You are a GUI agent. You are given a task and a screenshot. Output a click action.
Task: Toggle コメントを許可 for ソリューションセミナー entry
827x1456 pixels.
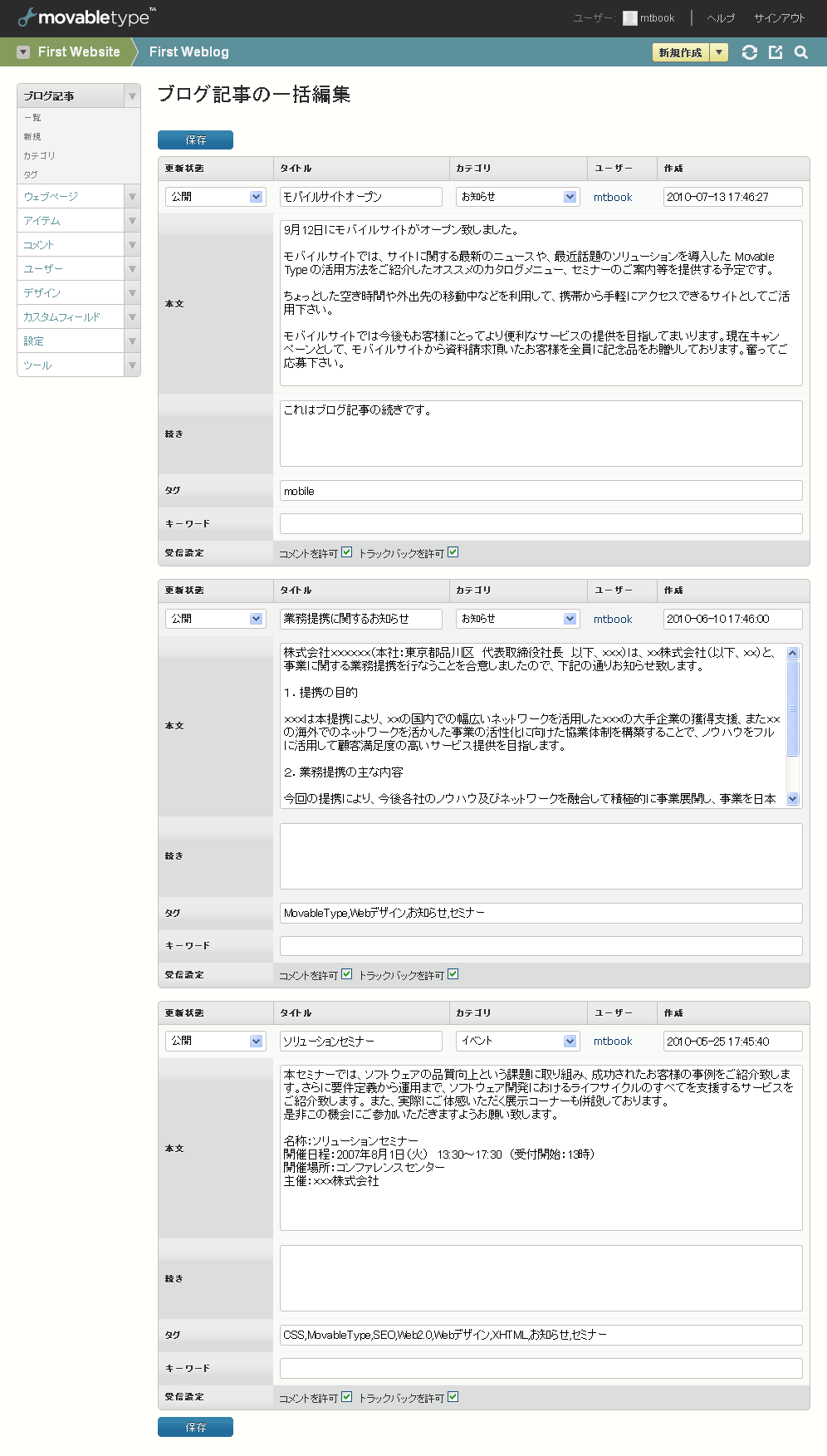pyautogui.click(x=347, y=1397)
